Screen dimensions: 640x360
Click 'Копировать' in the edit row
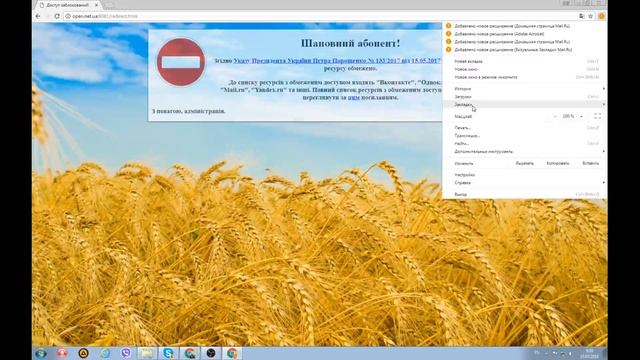[x=558, y=163]
